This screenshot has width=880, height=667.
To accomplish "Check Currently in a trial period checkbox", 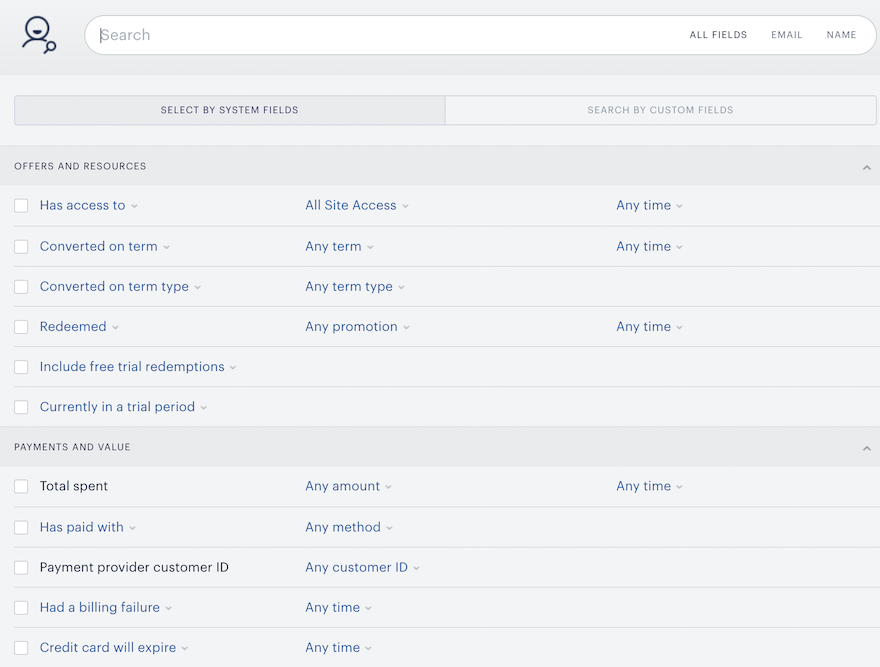I will coord(21,407).
